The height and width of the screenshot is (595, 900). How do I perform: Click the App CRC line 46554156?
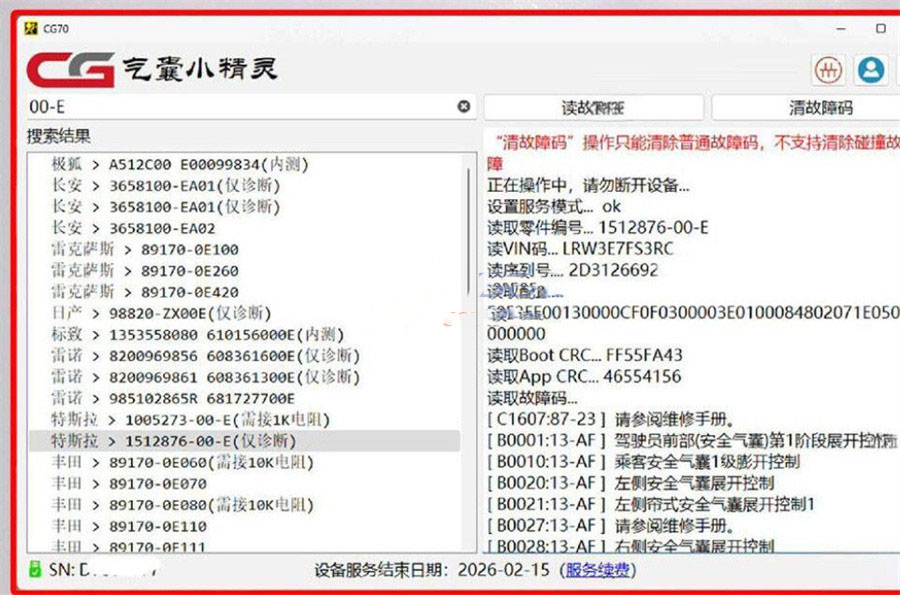click(x=584, y=376)
